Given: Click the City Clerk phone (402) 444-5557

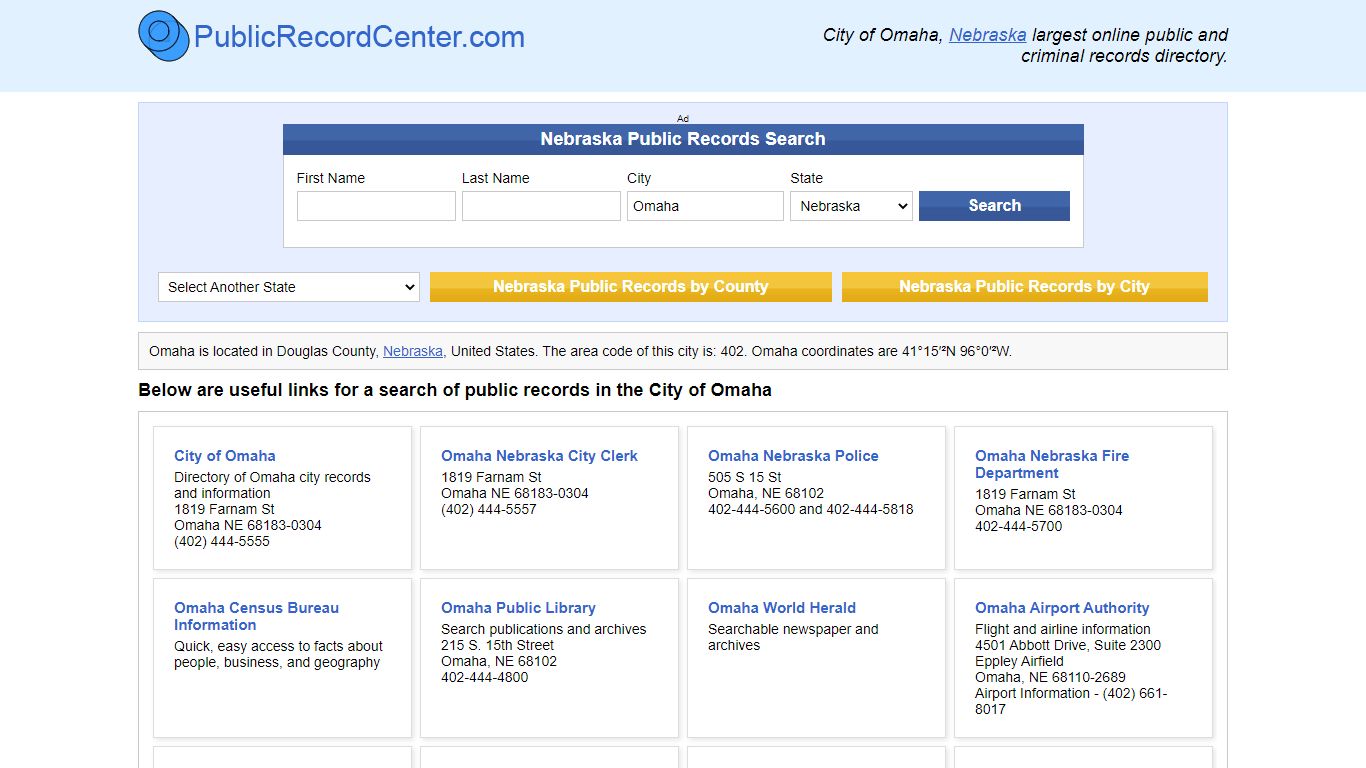Looking at the screenshot, I should pyautogui.click(x=489, y=509).
